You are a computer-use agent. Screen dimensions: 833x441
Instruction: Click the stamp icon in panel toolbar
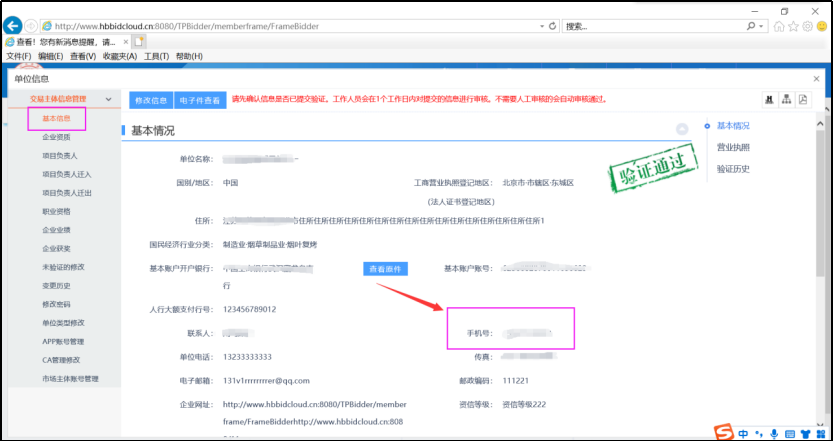tap(770, 99)
